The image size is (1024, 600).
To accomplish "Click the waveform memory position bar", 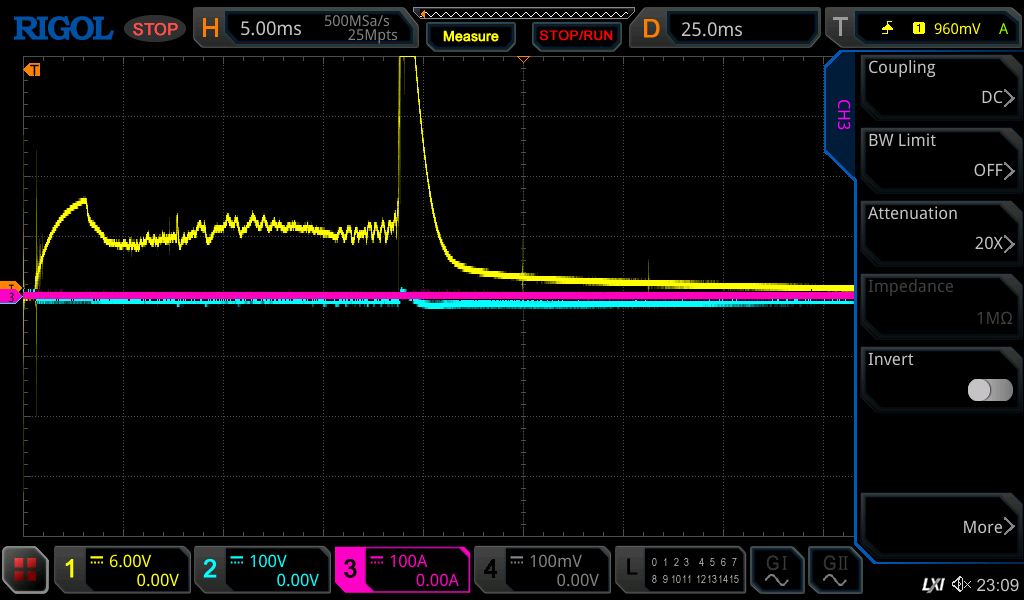I will pyautogui.click(x=523, y=13).
